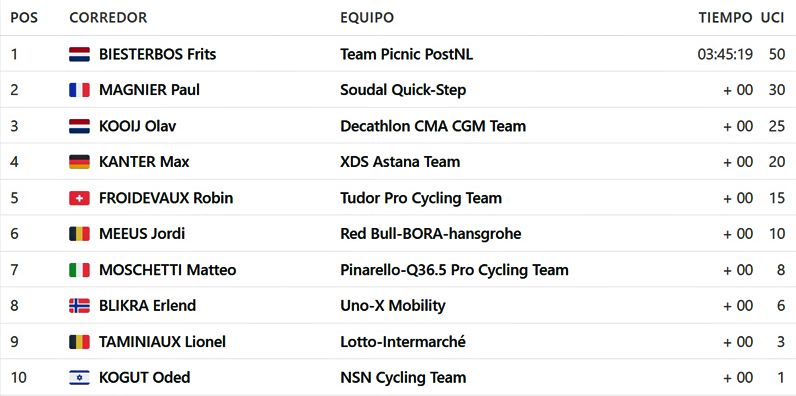Open the Uno-X Mobility team link
The image size is (796, 396).
(x=392, y=306)
